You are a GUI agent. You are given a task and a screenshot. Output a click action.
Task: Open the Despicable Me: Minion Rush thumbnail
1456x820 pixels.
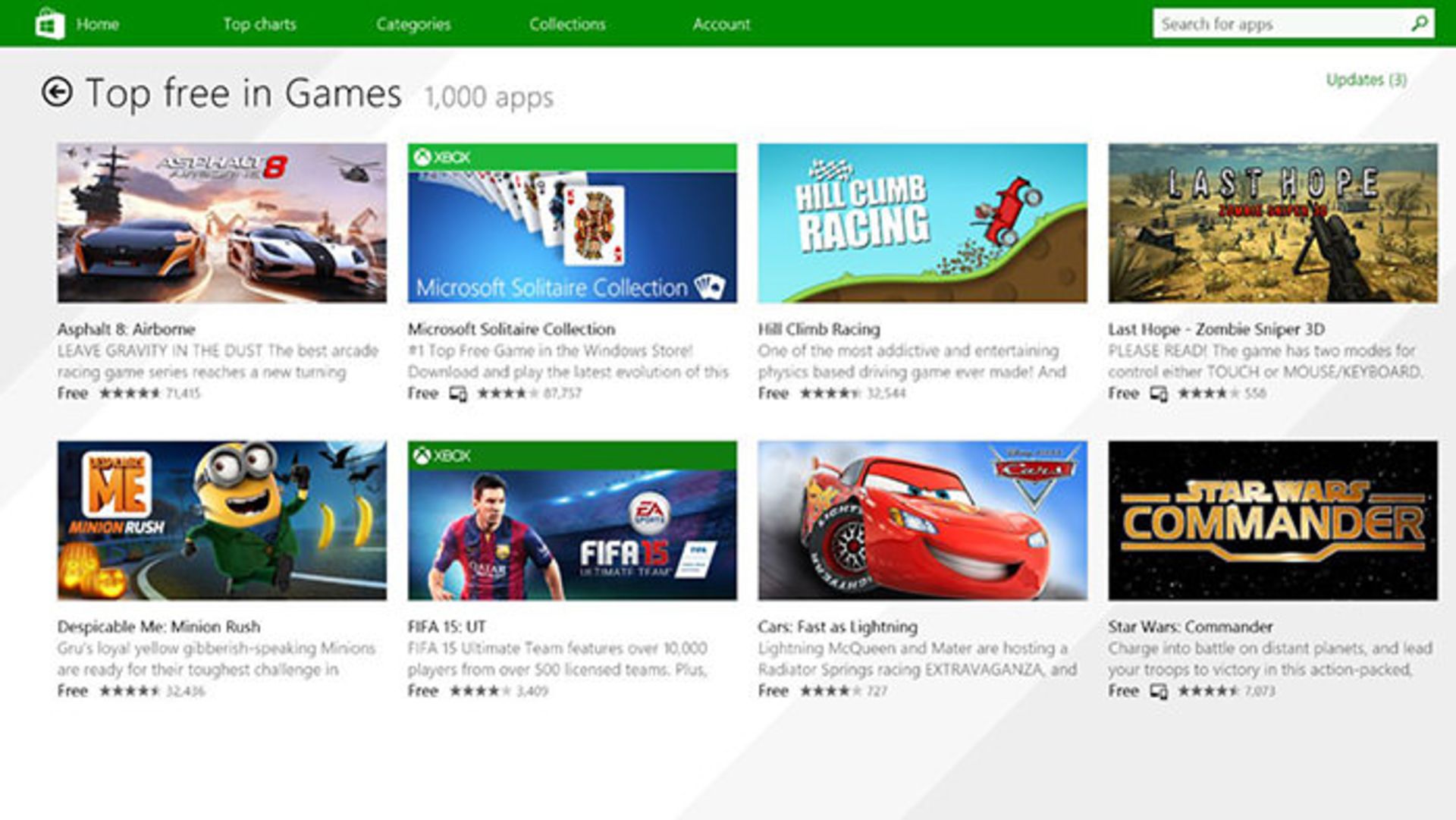click(221, 520)
